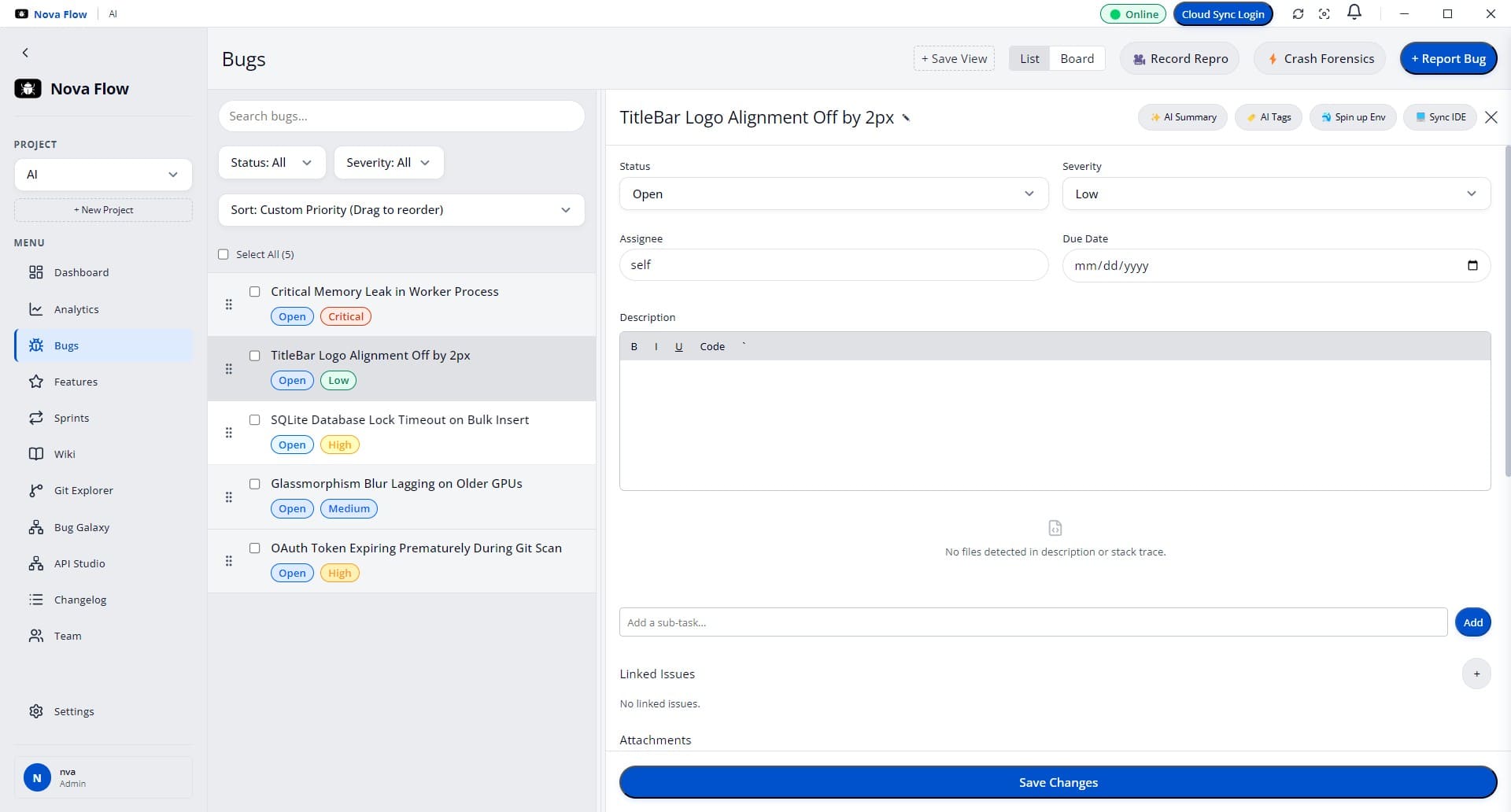Open the calendar picker in Due Date

(x=1472, y=265)
